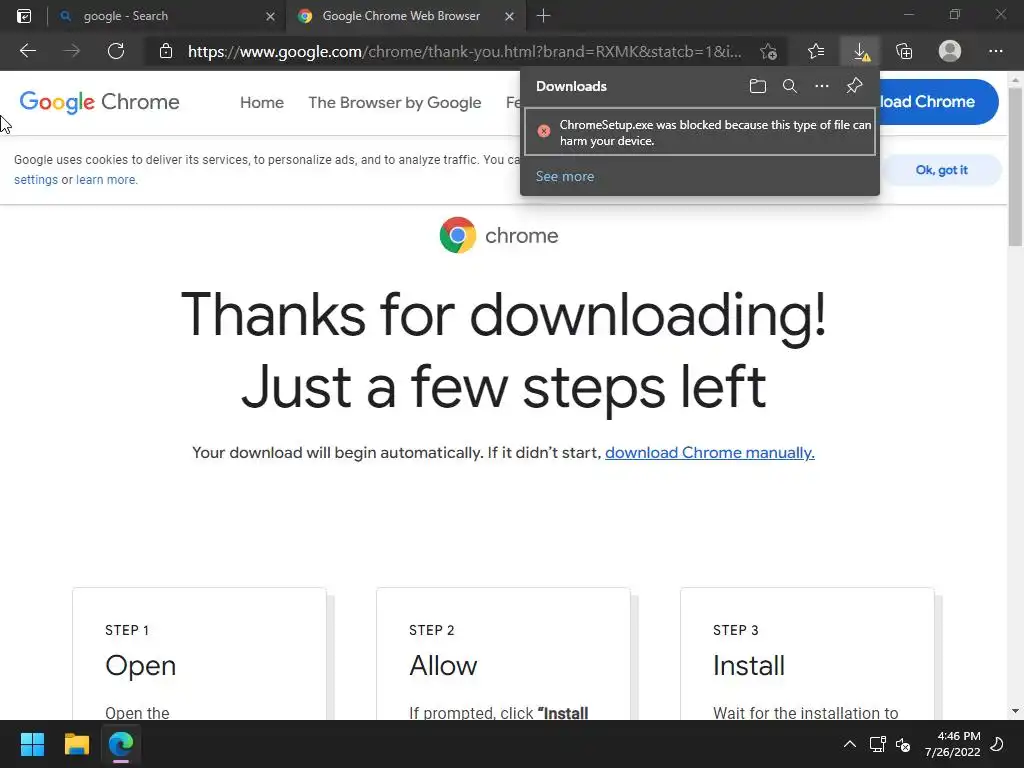Click download Chrome manually link

pyautogui.click(x=710, y=453)
